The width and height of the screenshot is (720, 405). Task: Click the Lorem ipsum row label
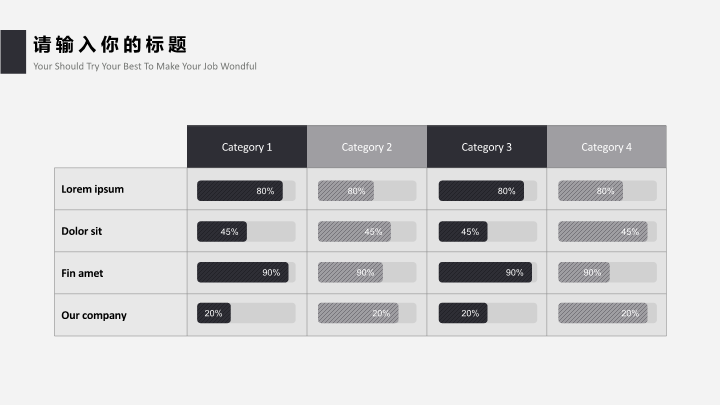point(93,189)
